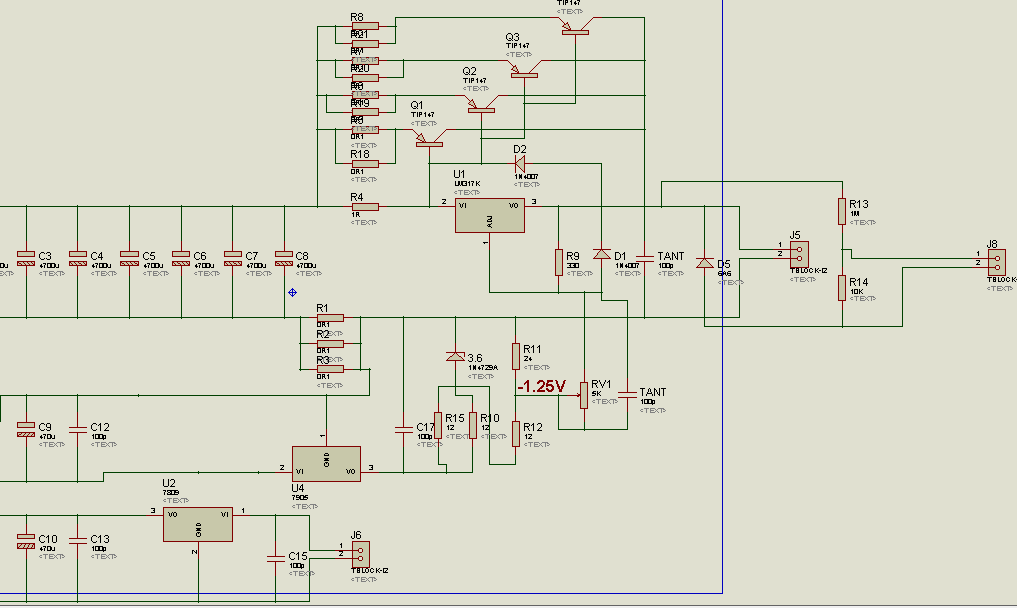Select capacitor C6 symbol

(181, 258)
